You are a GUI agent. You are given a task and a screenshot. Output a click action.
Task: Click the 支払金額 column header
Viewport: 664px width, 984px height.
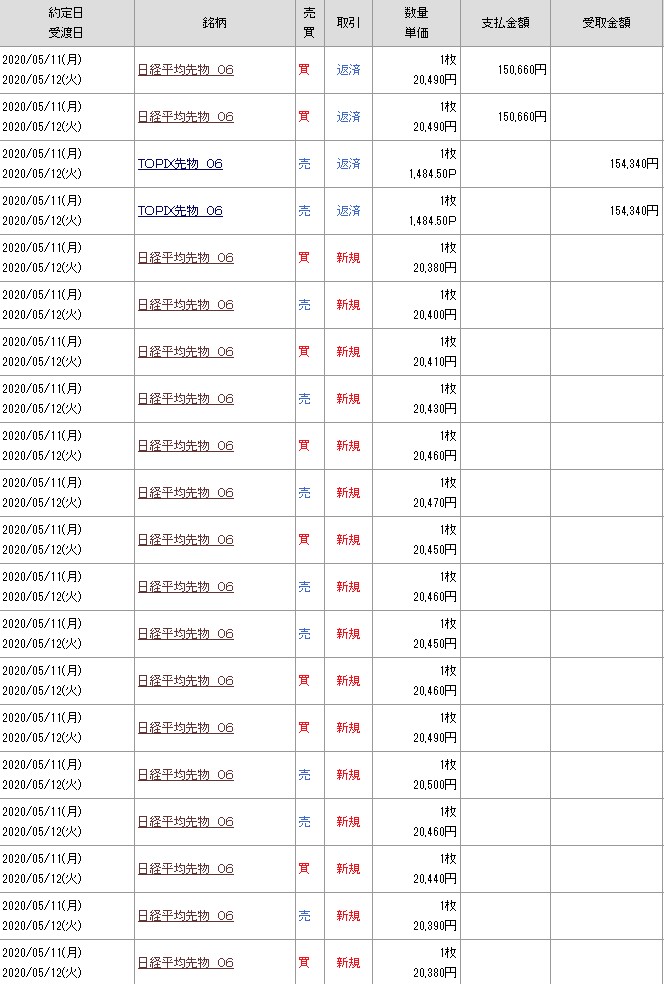(505, 23)
